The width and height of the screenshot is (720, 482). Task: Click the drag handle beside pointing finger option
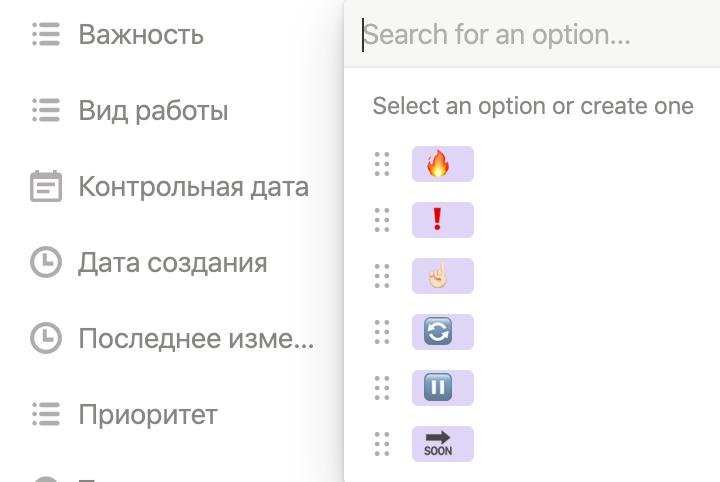382,276
